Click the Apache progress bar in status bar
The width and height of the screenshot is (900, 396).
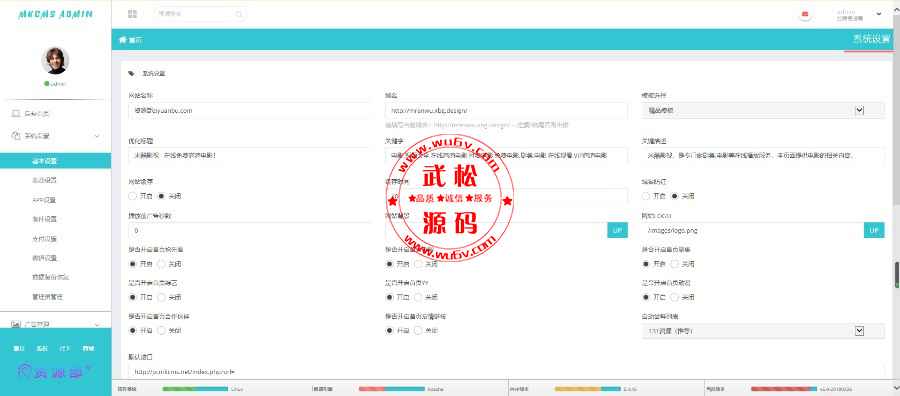[x=391, y=389]
